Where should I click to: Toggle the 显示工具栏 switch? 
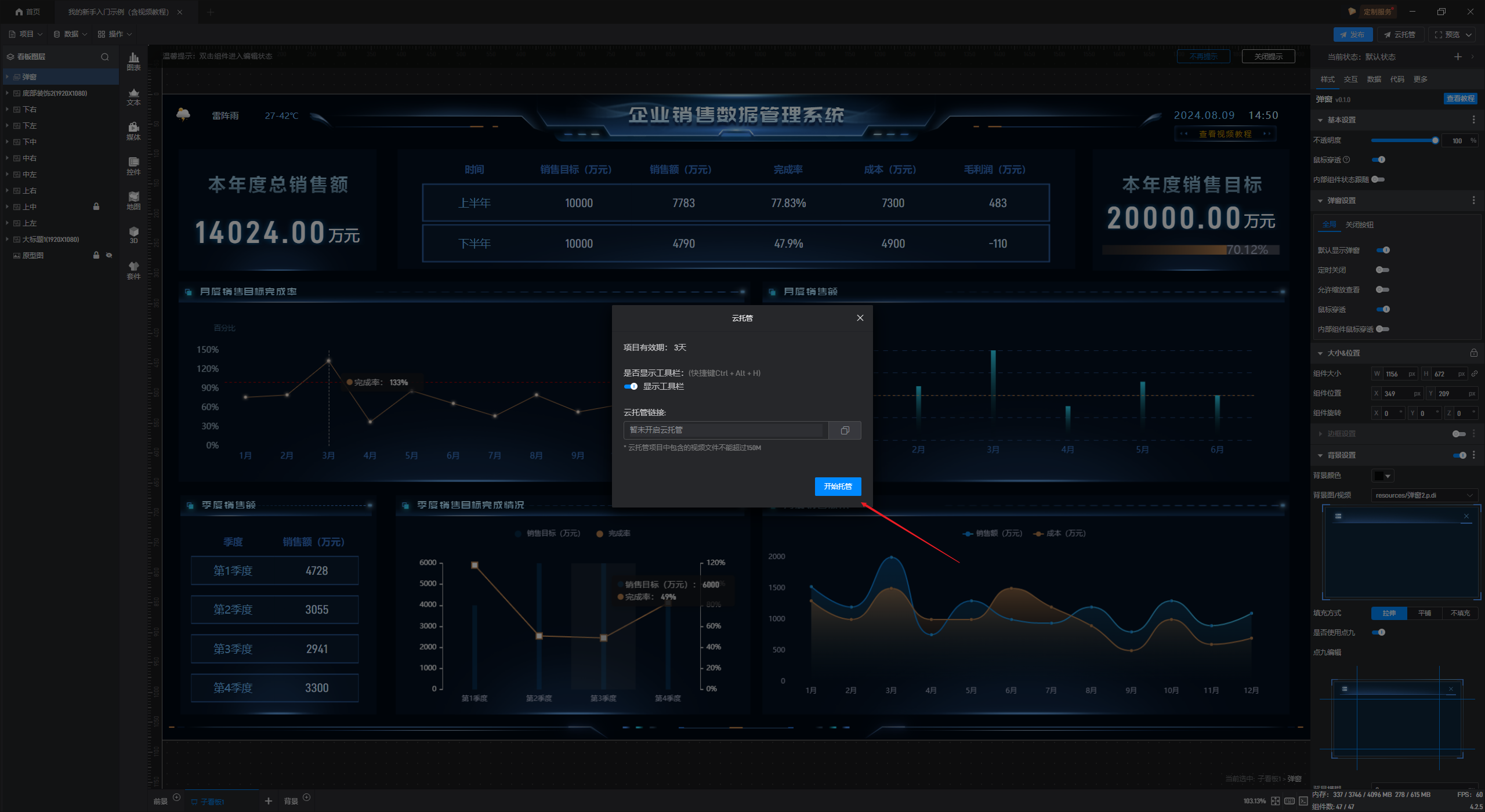pyautogui.click(x=631, y=386)
